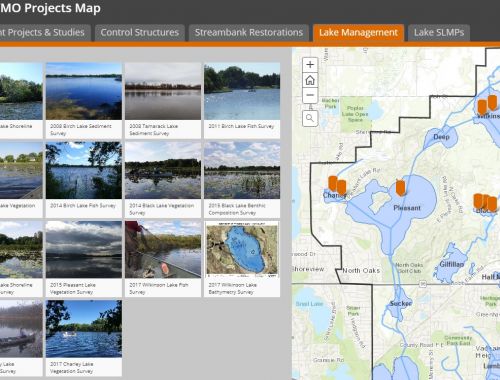Open the Streambank Restorations tab

[249, 33]
